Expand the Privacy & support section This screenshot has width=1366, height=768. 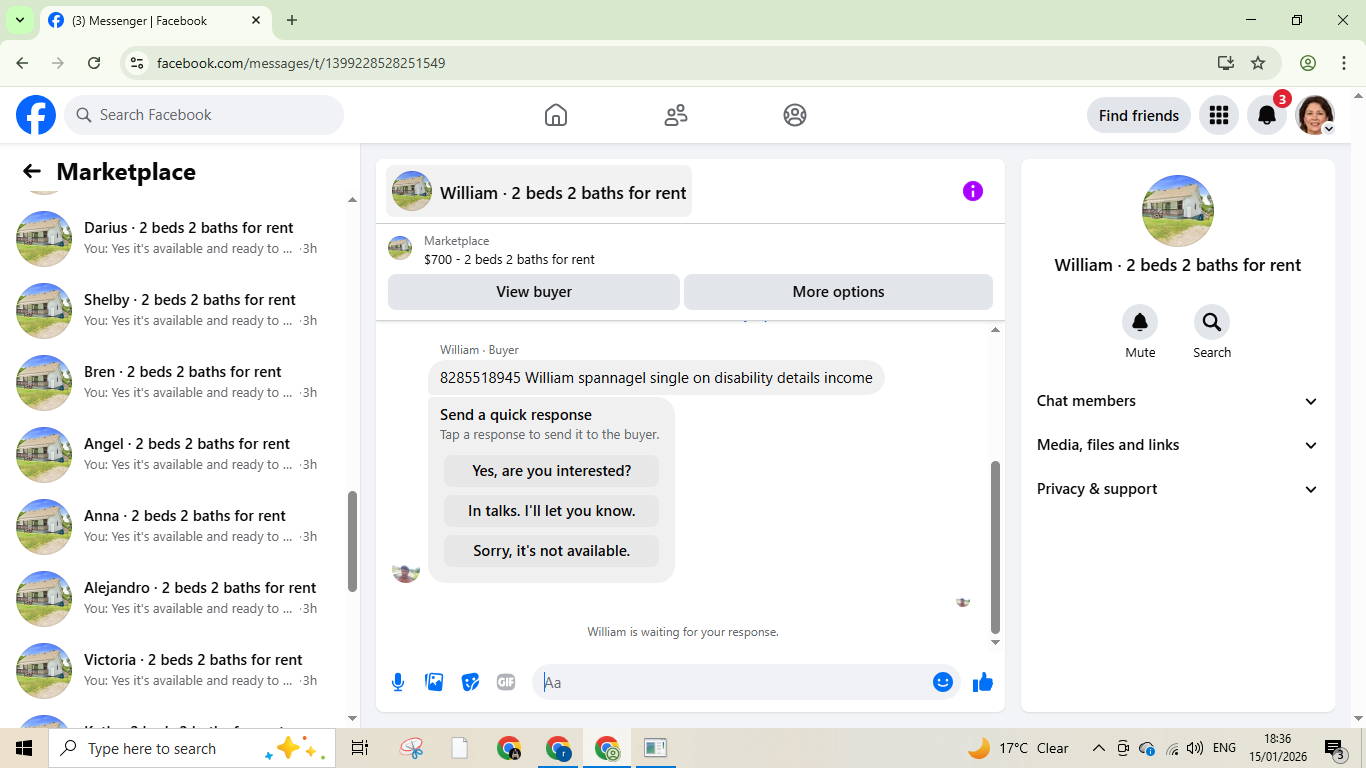1178,489
